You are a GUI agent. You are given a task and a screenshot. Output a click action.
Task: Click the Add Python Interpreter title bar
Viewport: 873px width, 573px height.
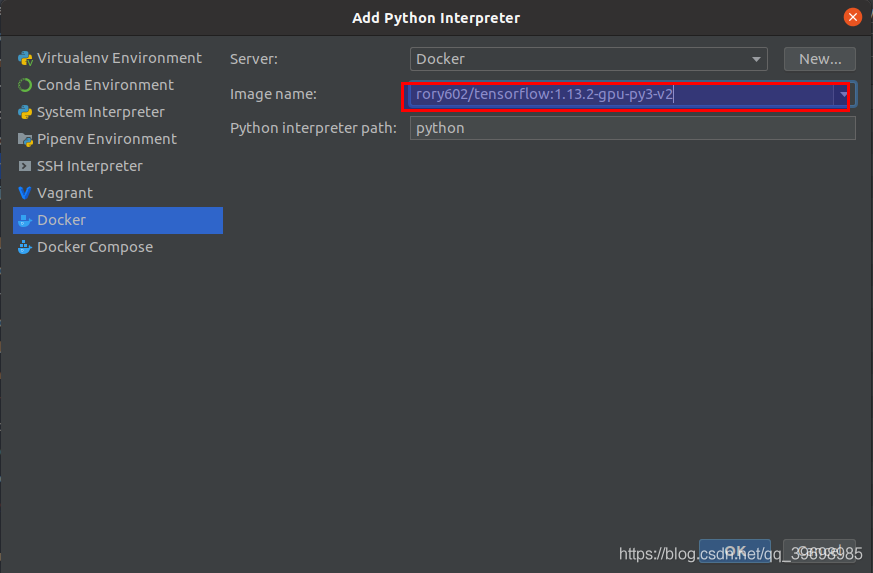pyautogui.click(x=436, y=18)
